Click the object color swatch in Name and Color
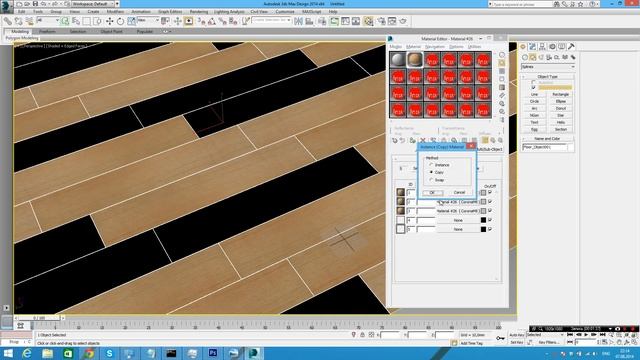The height and width of the screenshot is (360, 640). click(571, 147)
